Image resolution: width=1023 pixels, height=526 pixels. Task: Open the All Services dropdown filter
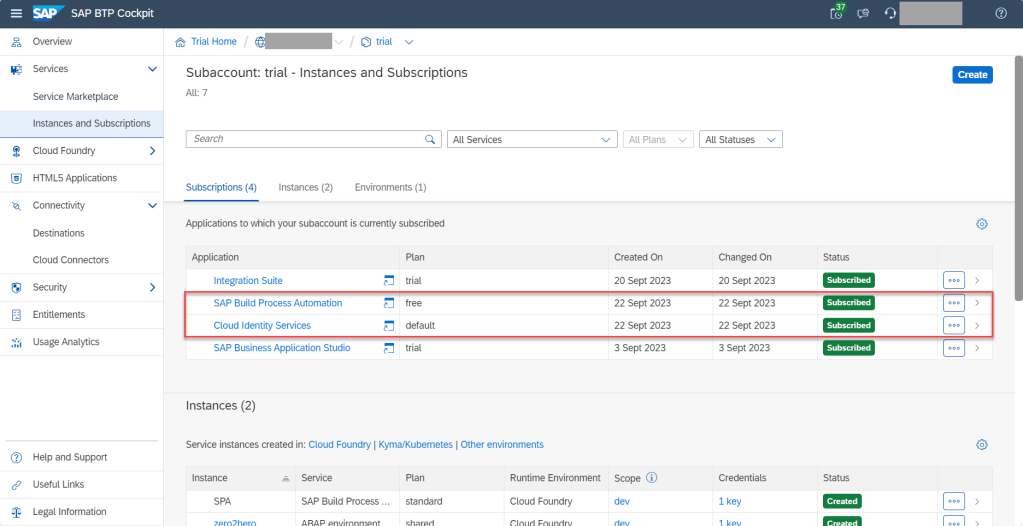(x=532, y=140)
